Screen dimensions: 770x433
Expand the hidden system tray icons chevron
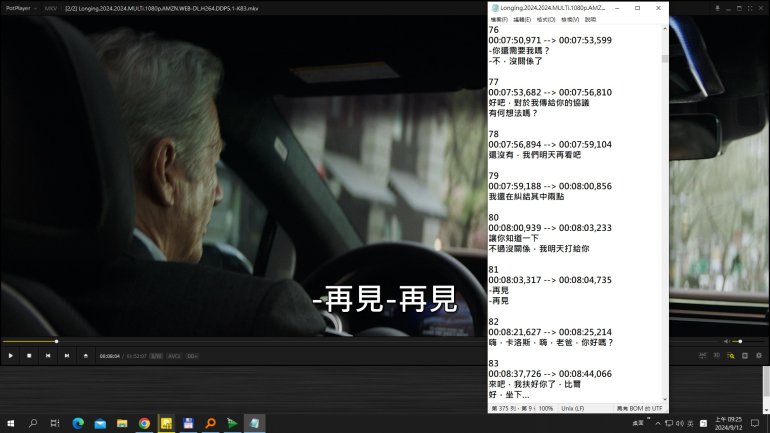pyautogui.click(x=658, y=423)
